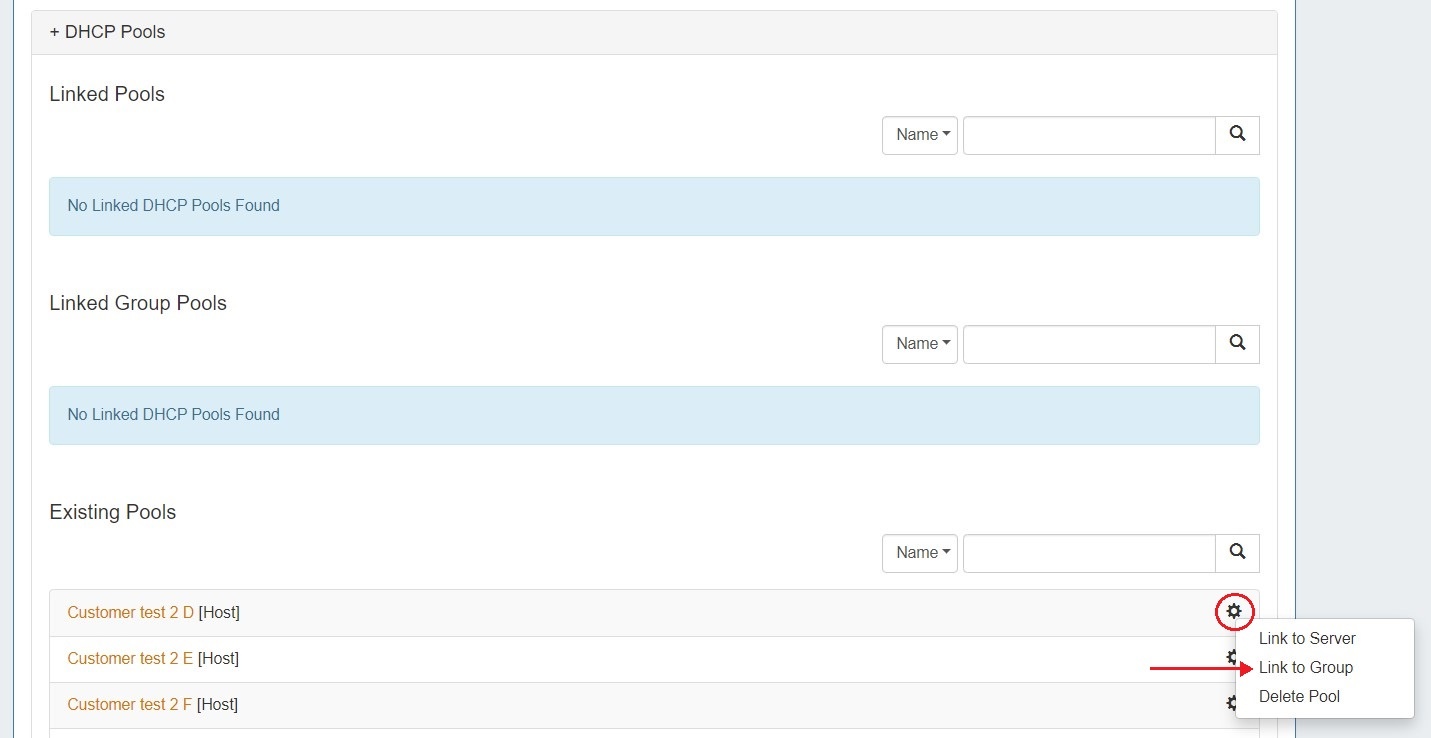This screenshot has height=738, width=1431.
Task: Open gear options for Customer test 2 F
Action: (x=1230, y=704)
